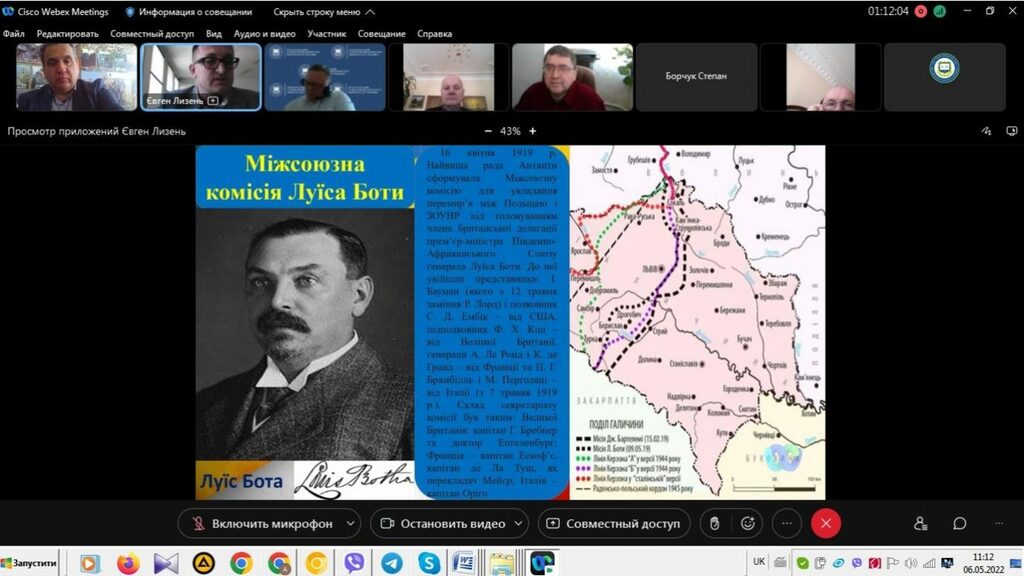Open the Аудио и видео menu
Viewport: 1024px width, 576px height.
(264, 33)
